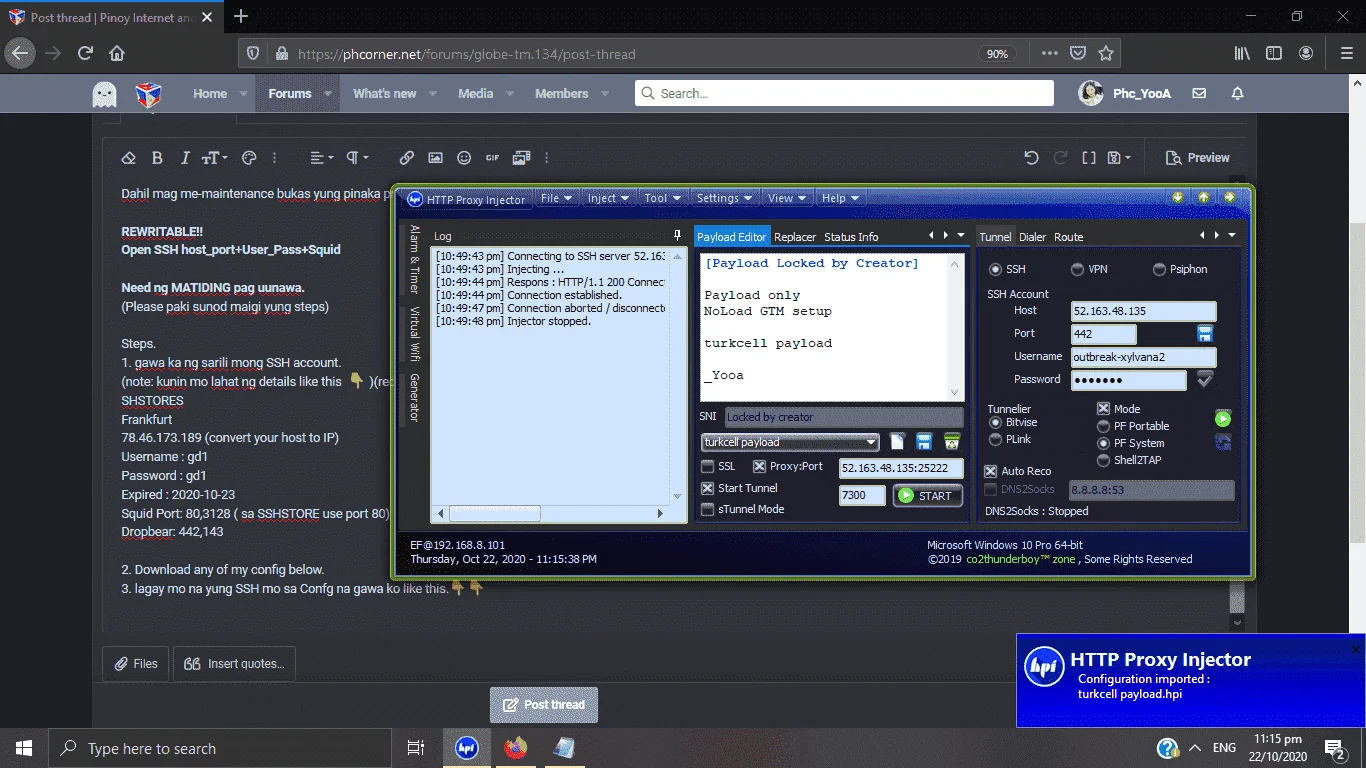Click the Preview button
Image resolution: width=1366 pixels, height=768 pixels.
[x=1197, y=158]
